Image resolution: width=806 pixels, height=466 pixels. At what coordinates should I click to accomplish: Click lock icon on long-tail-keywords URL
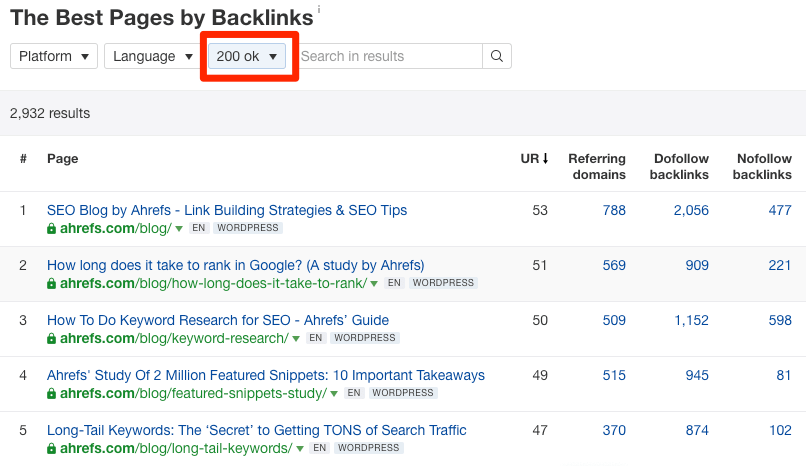coord(51,448)
